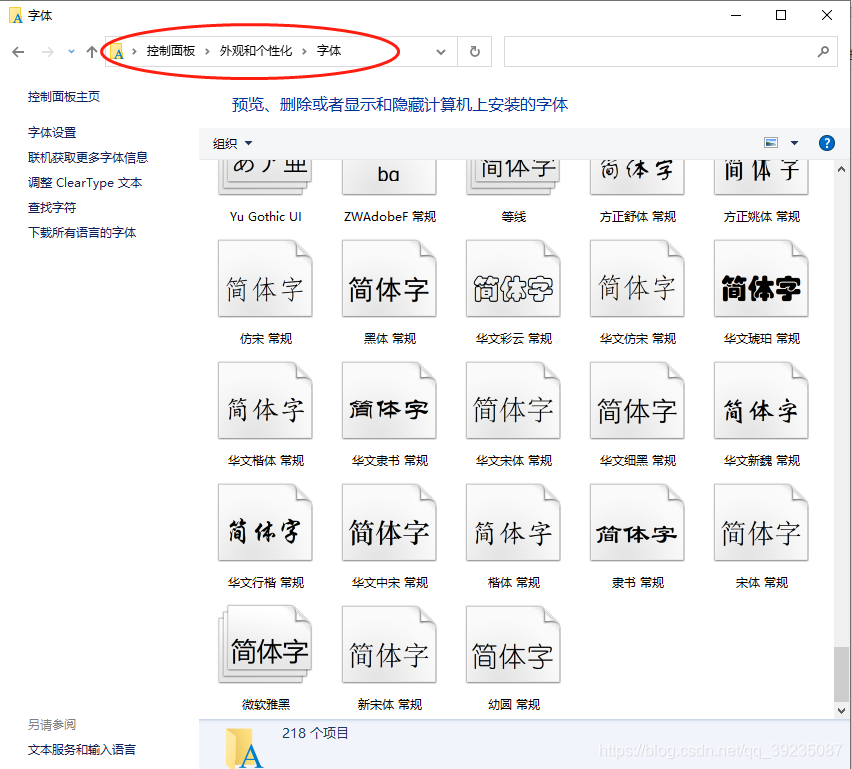
Task: Select the 新宋体 常规 font icon
Action: (389, 644)
